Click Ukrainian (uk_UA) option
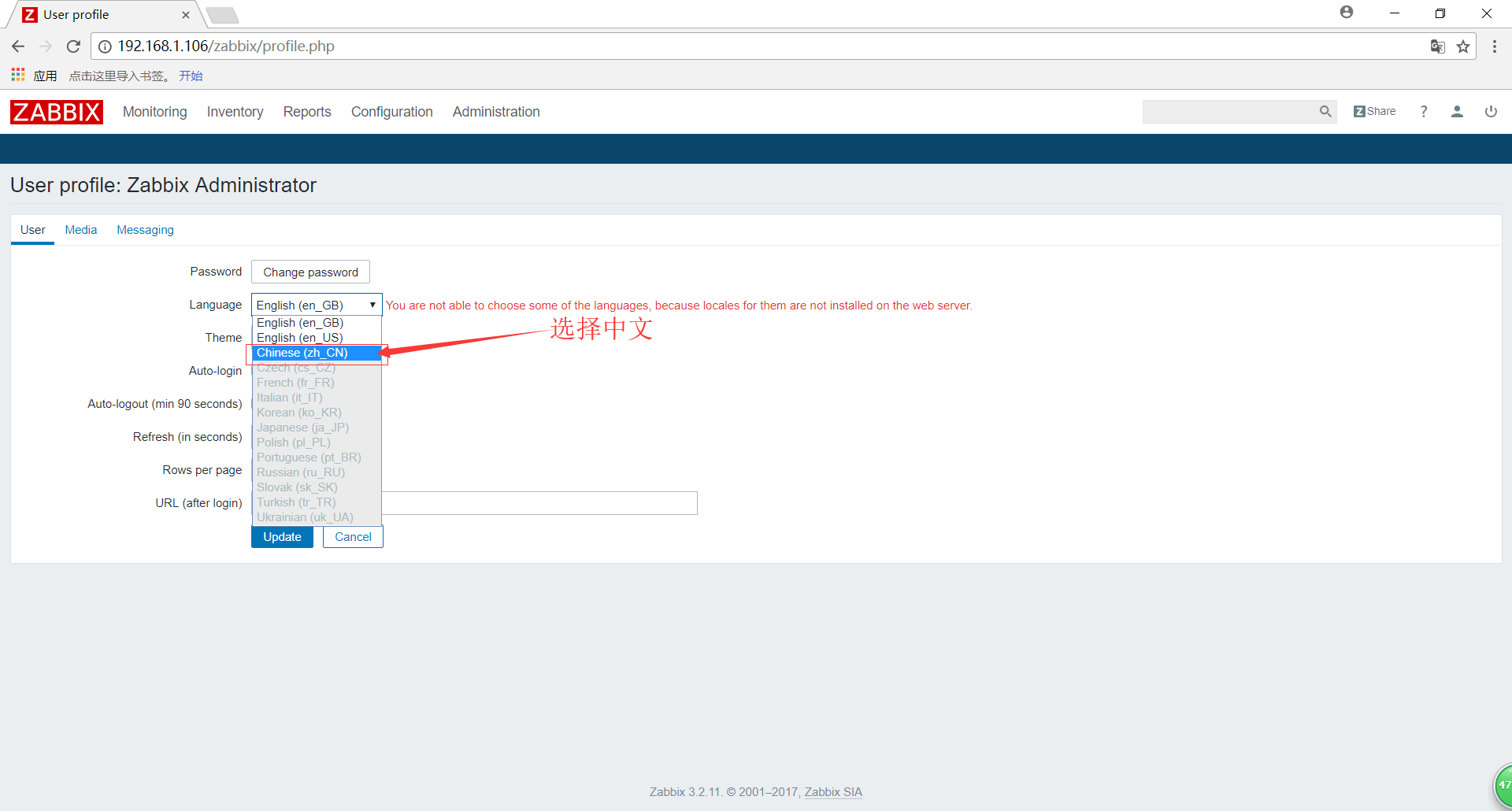 [x=317, y=517]
